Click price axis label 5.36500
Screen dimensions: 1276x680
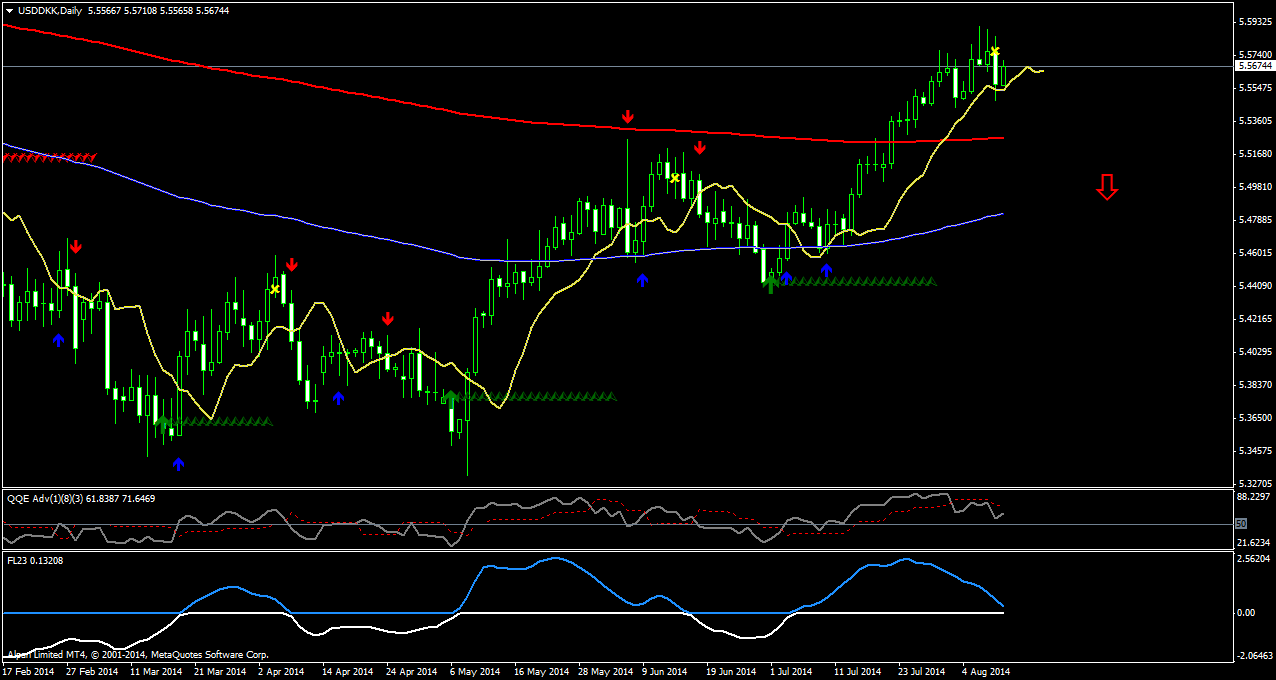point(1255,417)
